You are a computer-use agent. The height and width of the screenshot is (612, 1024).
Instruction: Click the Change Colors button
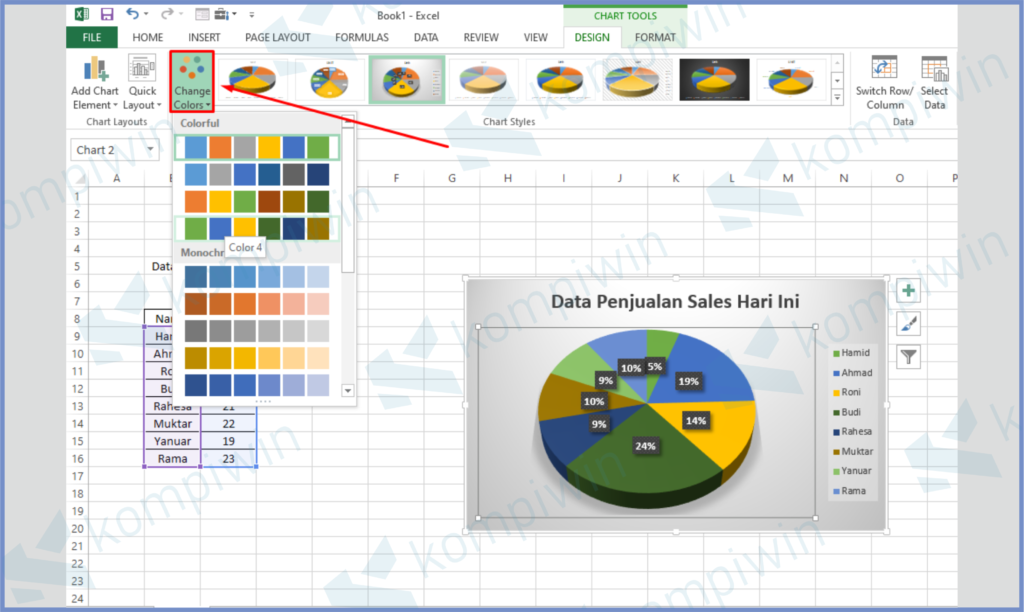(192, 82)
